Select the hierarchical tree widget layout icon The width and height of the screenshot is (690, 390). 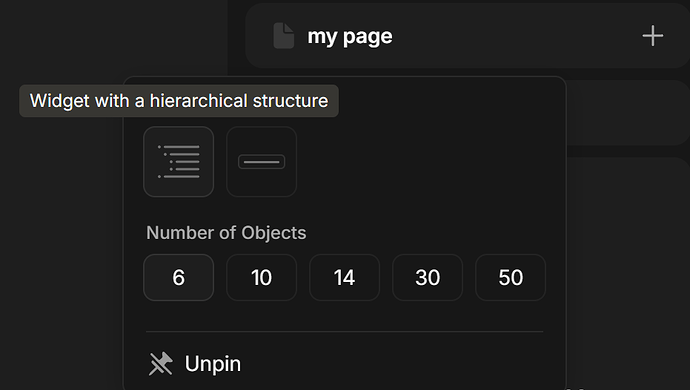pyautogui.click(x=179, y=162)
